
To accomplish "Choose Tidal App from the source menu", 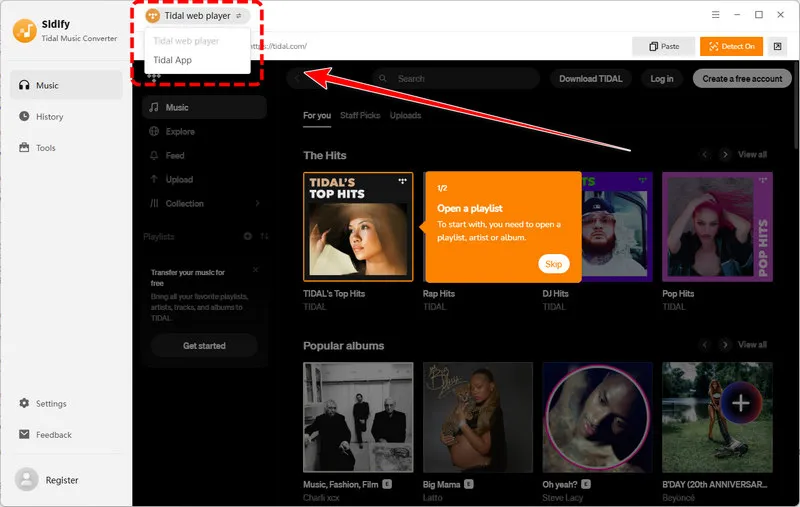I will coord(172,60).
